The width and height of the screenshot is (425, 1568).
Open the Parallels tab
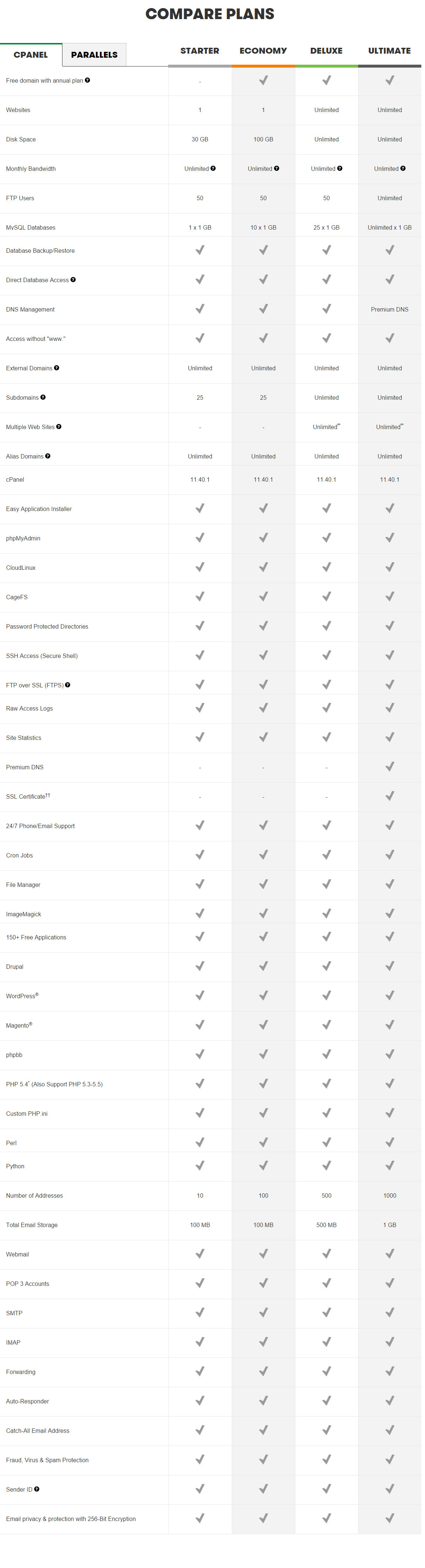tap(94, 55)
